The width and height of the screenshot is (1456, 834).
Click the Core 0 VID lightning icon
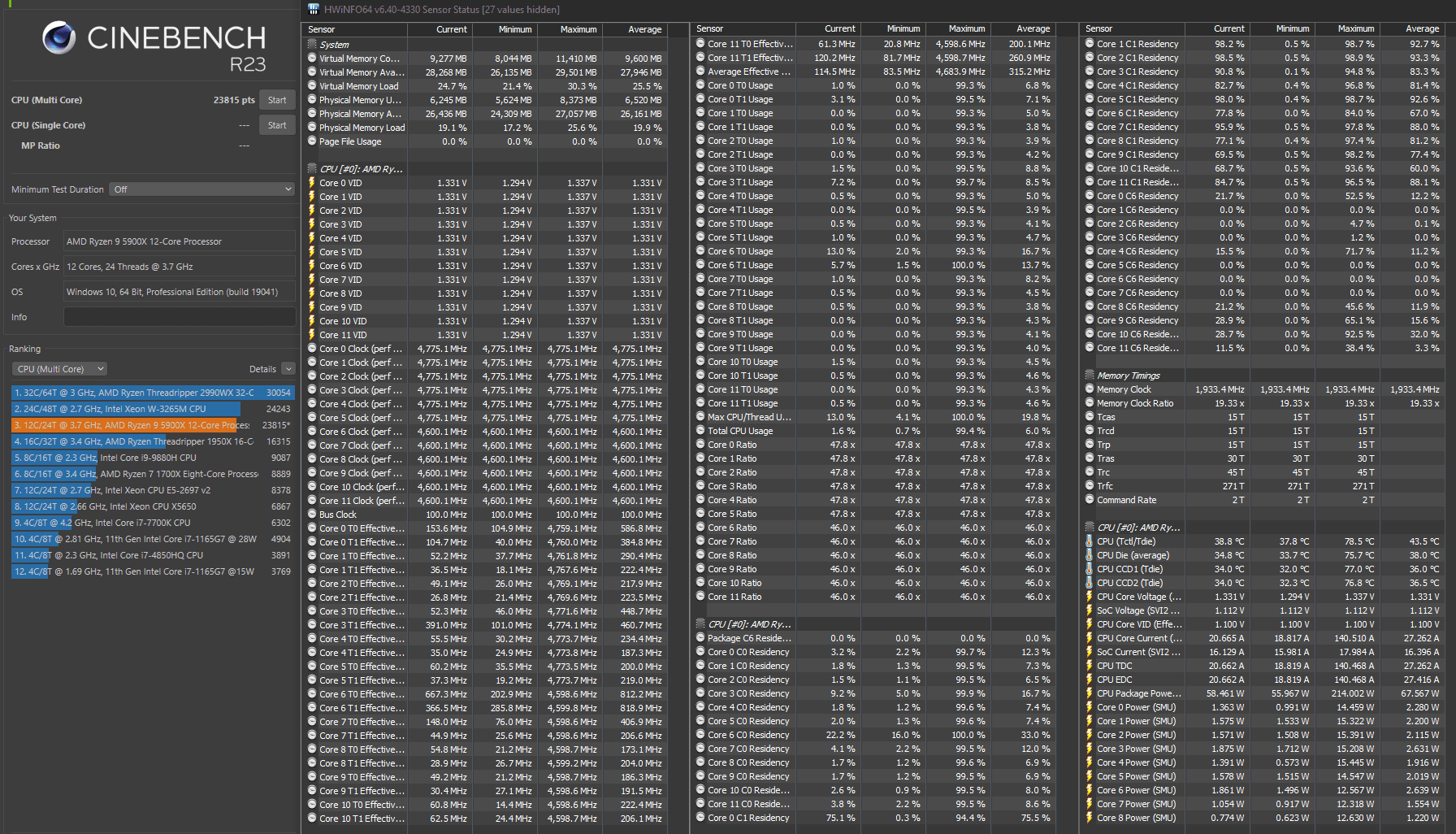[312, 183]
